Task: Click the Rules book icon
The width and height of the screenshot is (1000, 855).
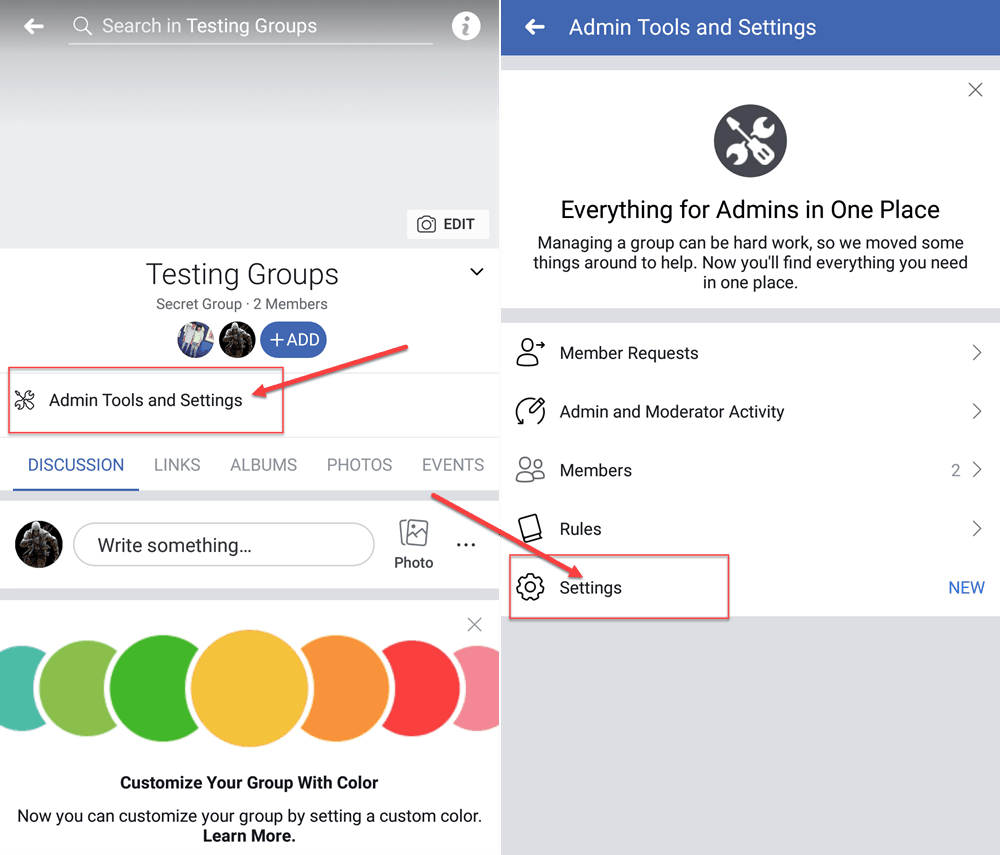Action: [x=530, y=529]
